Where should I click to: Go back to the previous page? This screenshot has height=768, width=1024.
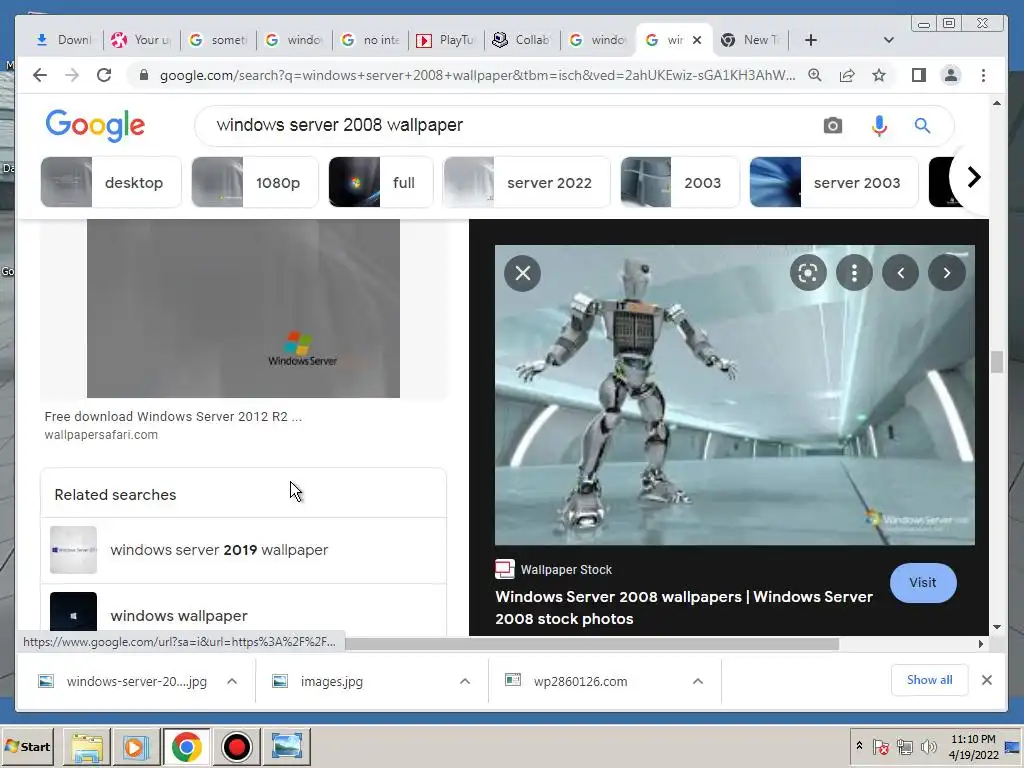point(40,75)
